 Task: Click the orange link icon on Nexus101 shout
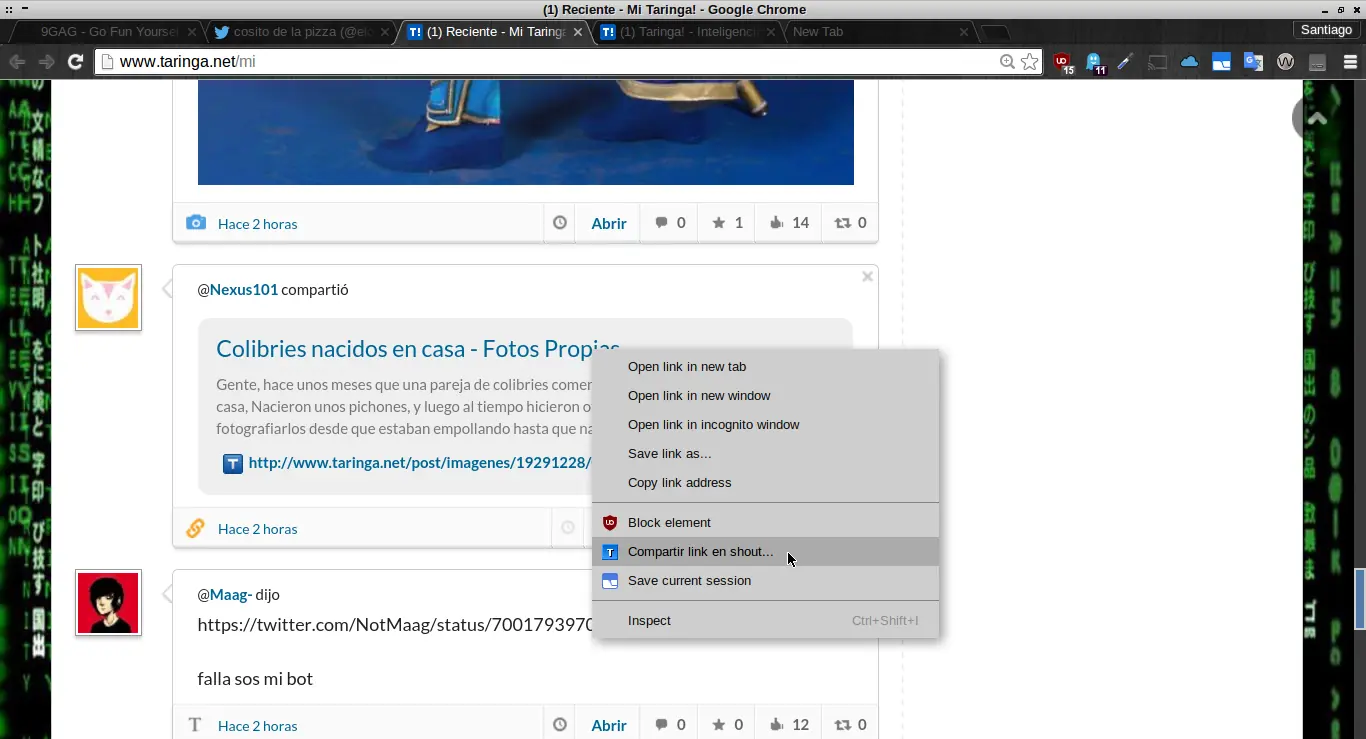[195, 527]
